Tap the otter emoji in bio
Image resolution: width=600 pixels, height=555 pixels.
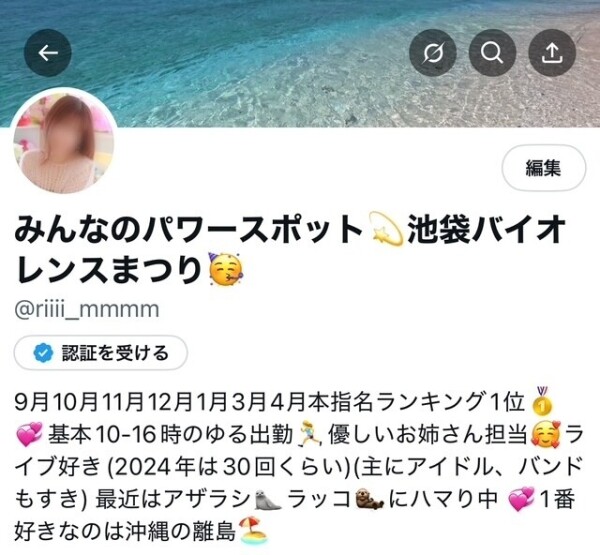click(369, 500)
